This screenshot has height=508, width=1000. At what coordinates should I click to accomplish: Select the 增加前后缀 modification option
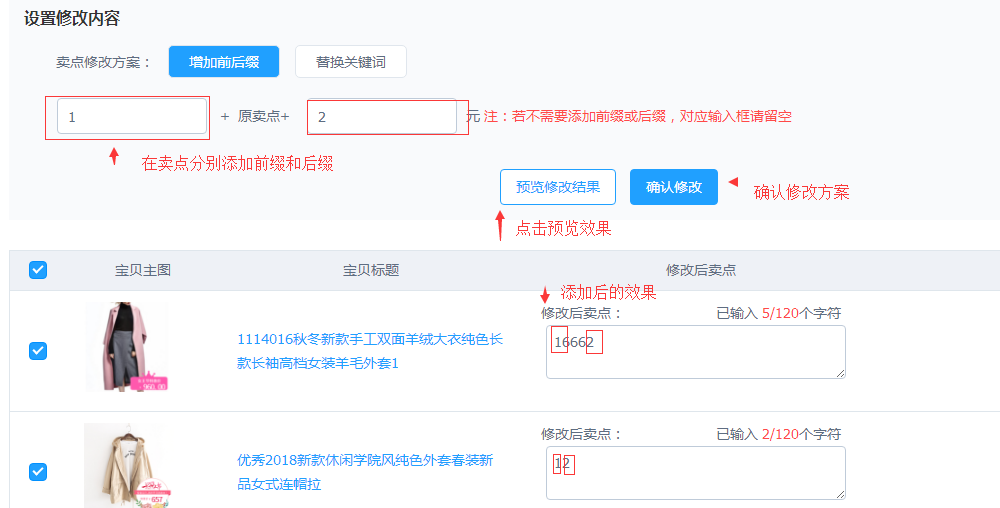coord(224,62)
